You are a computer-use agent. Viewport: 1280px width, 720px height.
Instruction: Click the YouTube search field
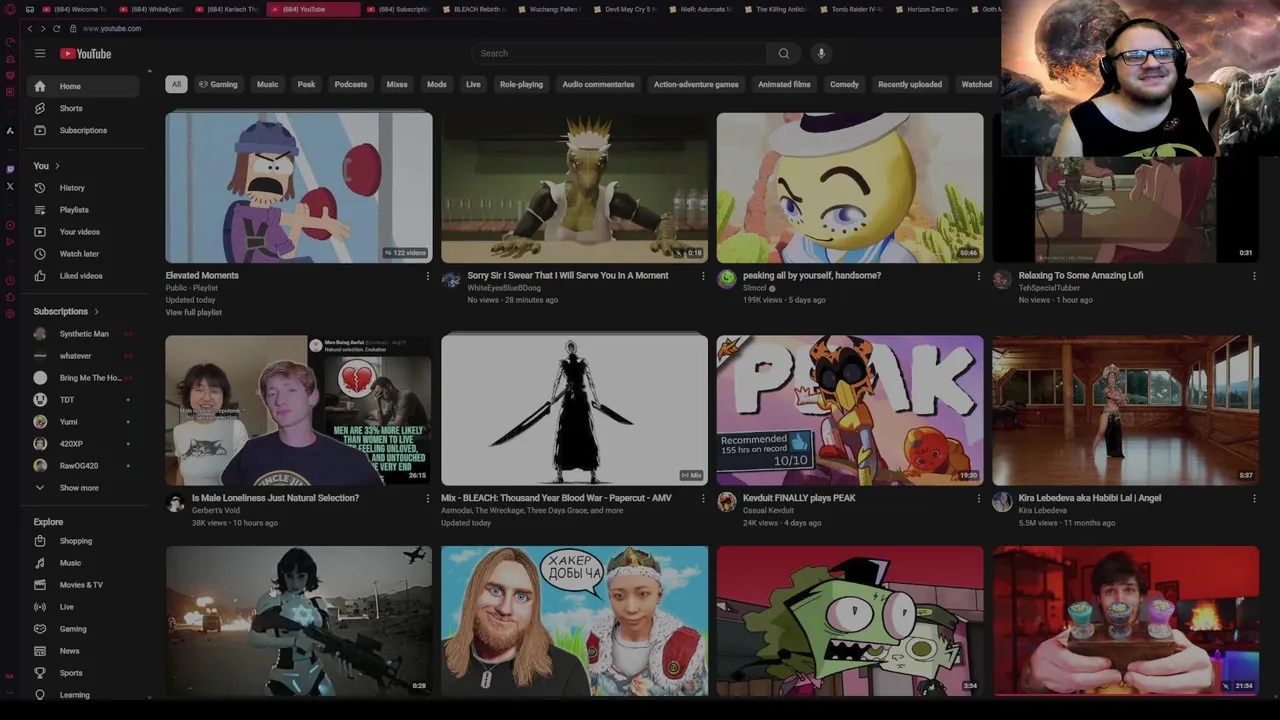(x=620, y=53)
